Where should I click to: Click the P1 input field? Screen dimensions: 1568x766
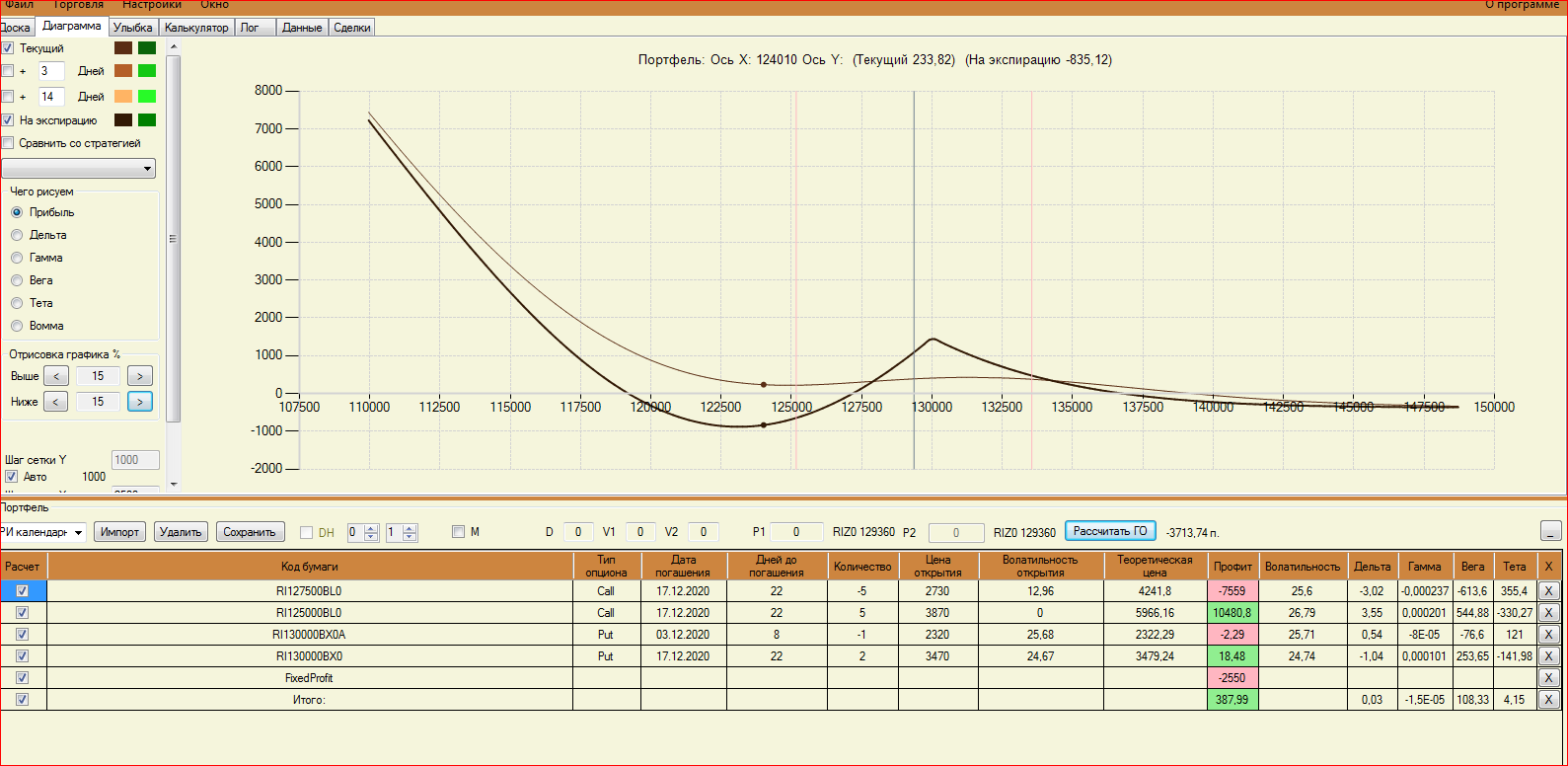coord(796,532)
